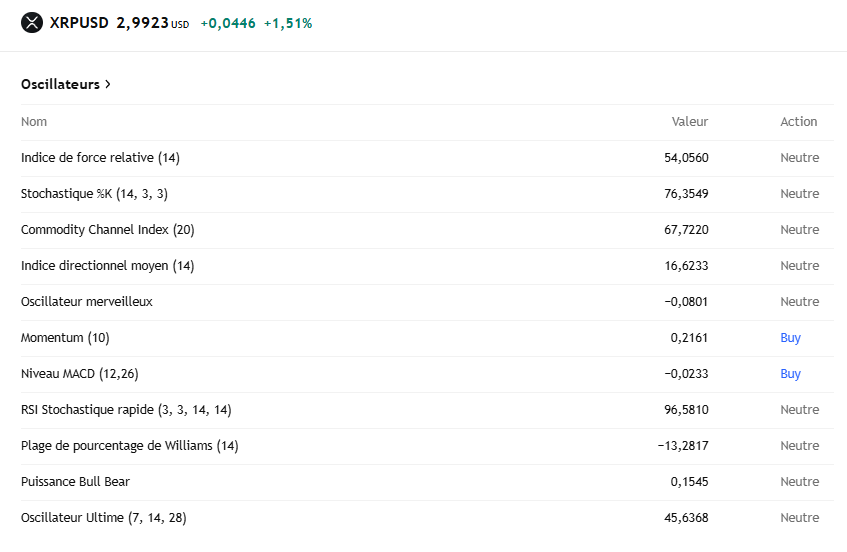Select the Indice de force relative row
The width and height of the screenshot is (847, 552).
100,158
